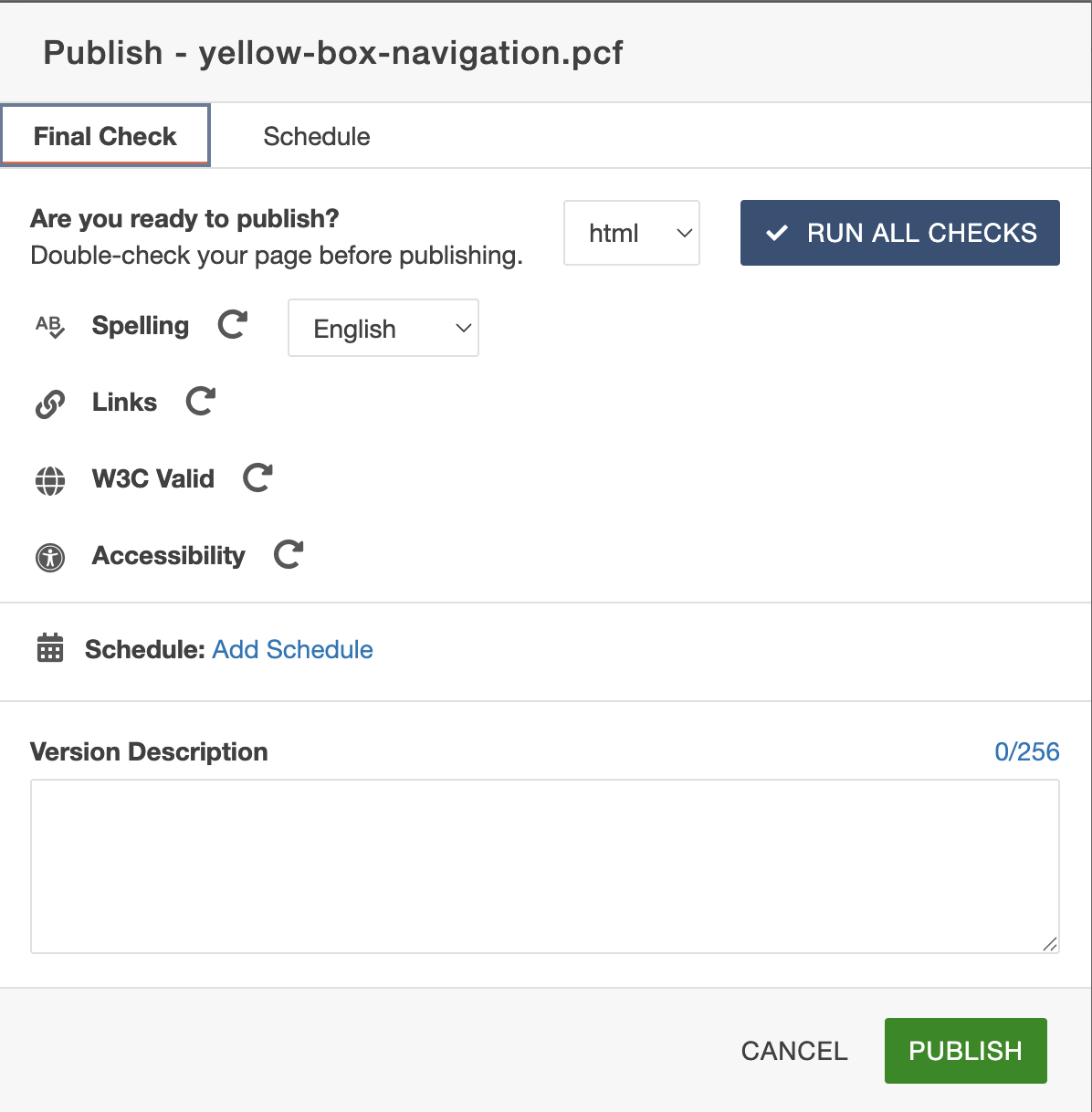
Task: Open the html output format dropdown
Action: 632,233
